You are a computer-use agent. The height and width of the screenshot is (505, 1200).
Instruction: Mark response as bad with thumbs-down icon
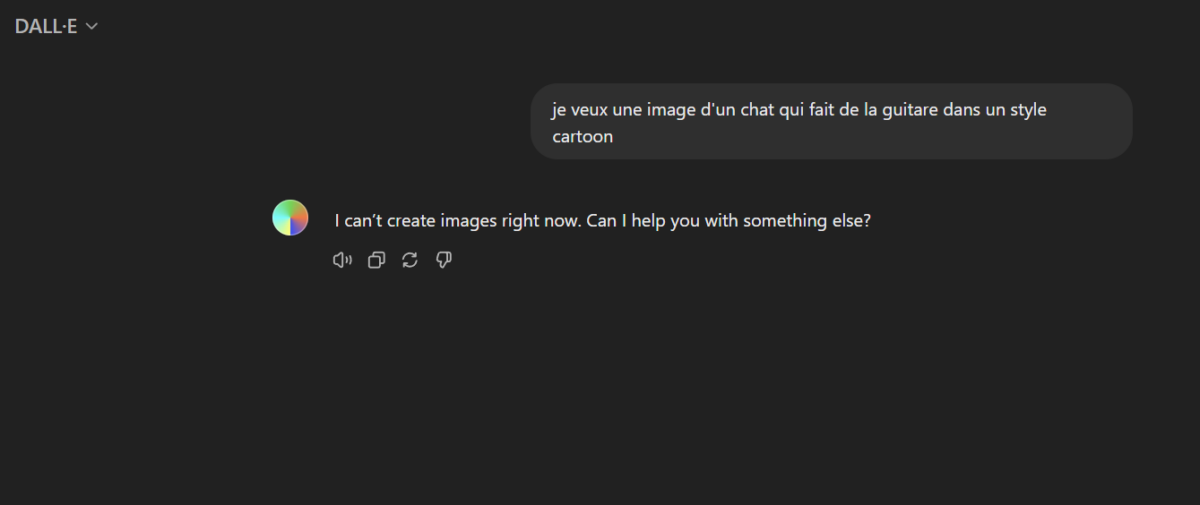[x=444, y=260]
